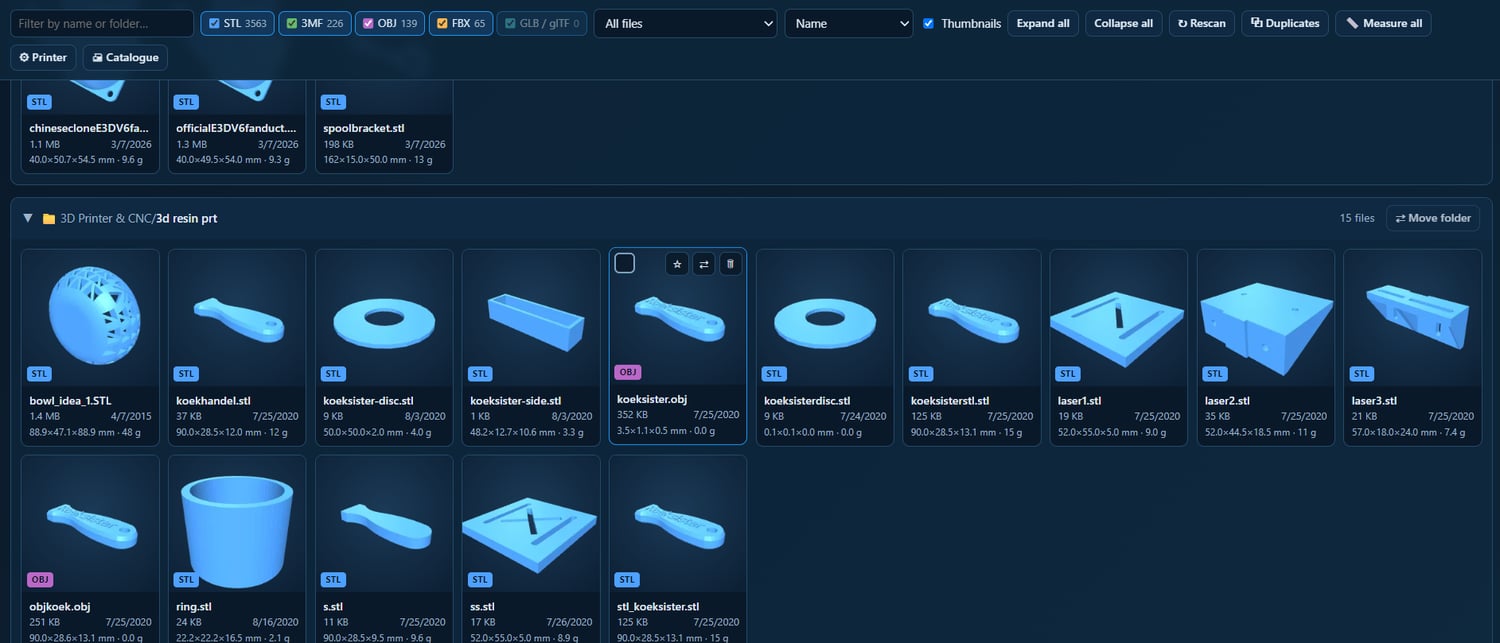Click the STL badge on bowl_idea_1.STL card

[39, 374]
